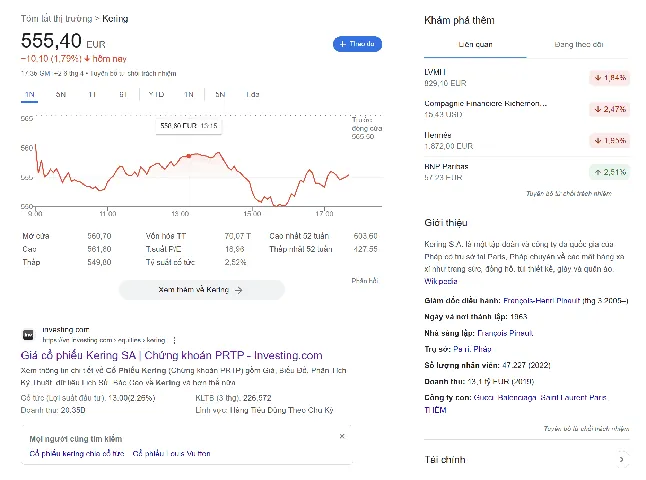Click the Phản hồi feedback link
646x480 pixels.
tap(365, 281)
